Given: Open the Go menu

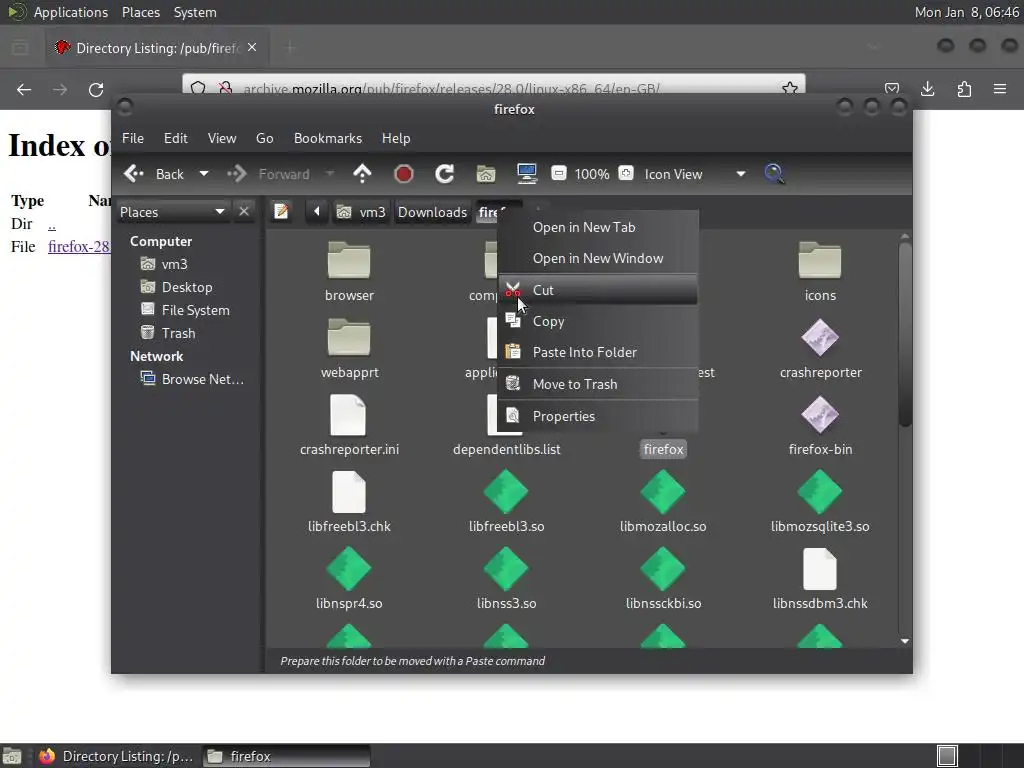Looking at the screenshot, I should point(264,138).
